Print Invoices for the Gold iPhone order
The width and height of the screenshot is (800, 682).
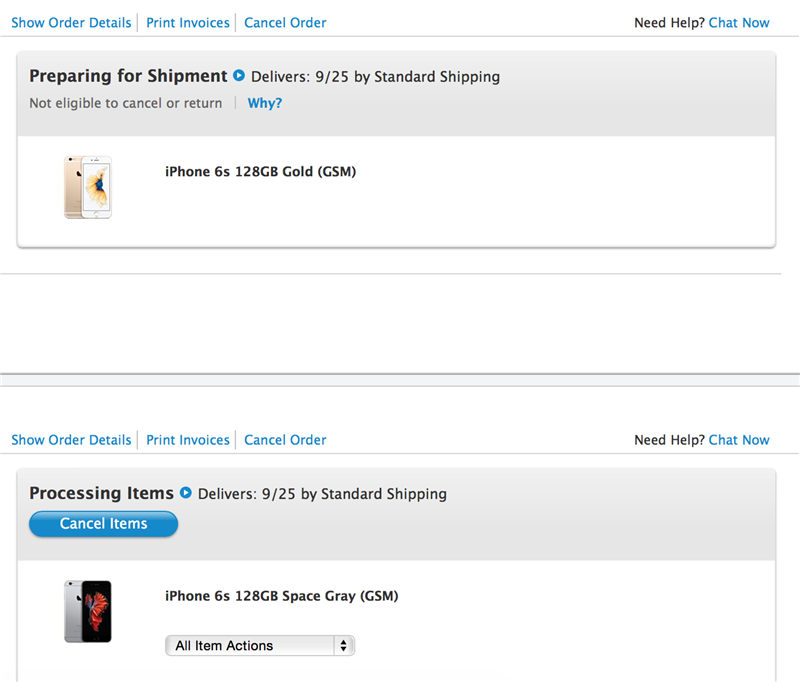coord(188,22)
